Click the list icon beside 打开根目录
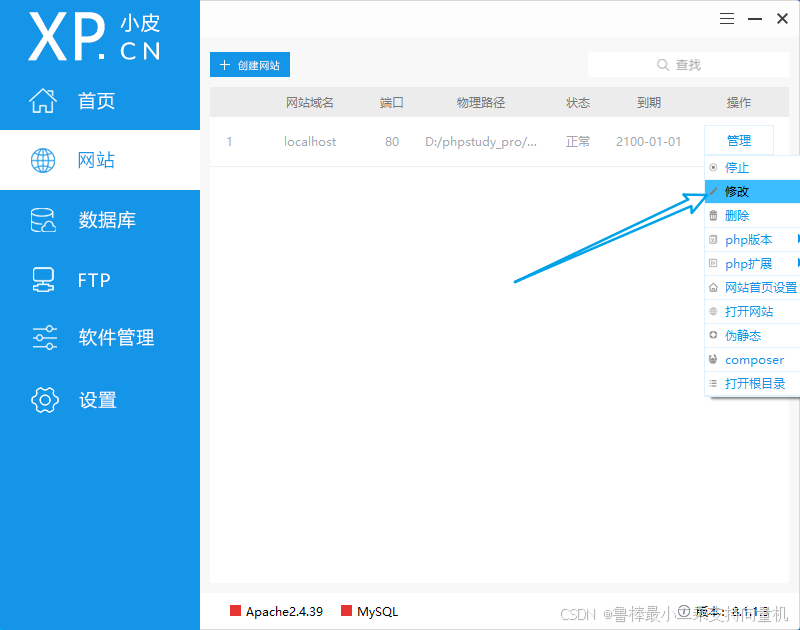The image size is (800, 630). [713, 383]
